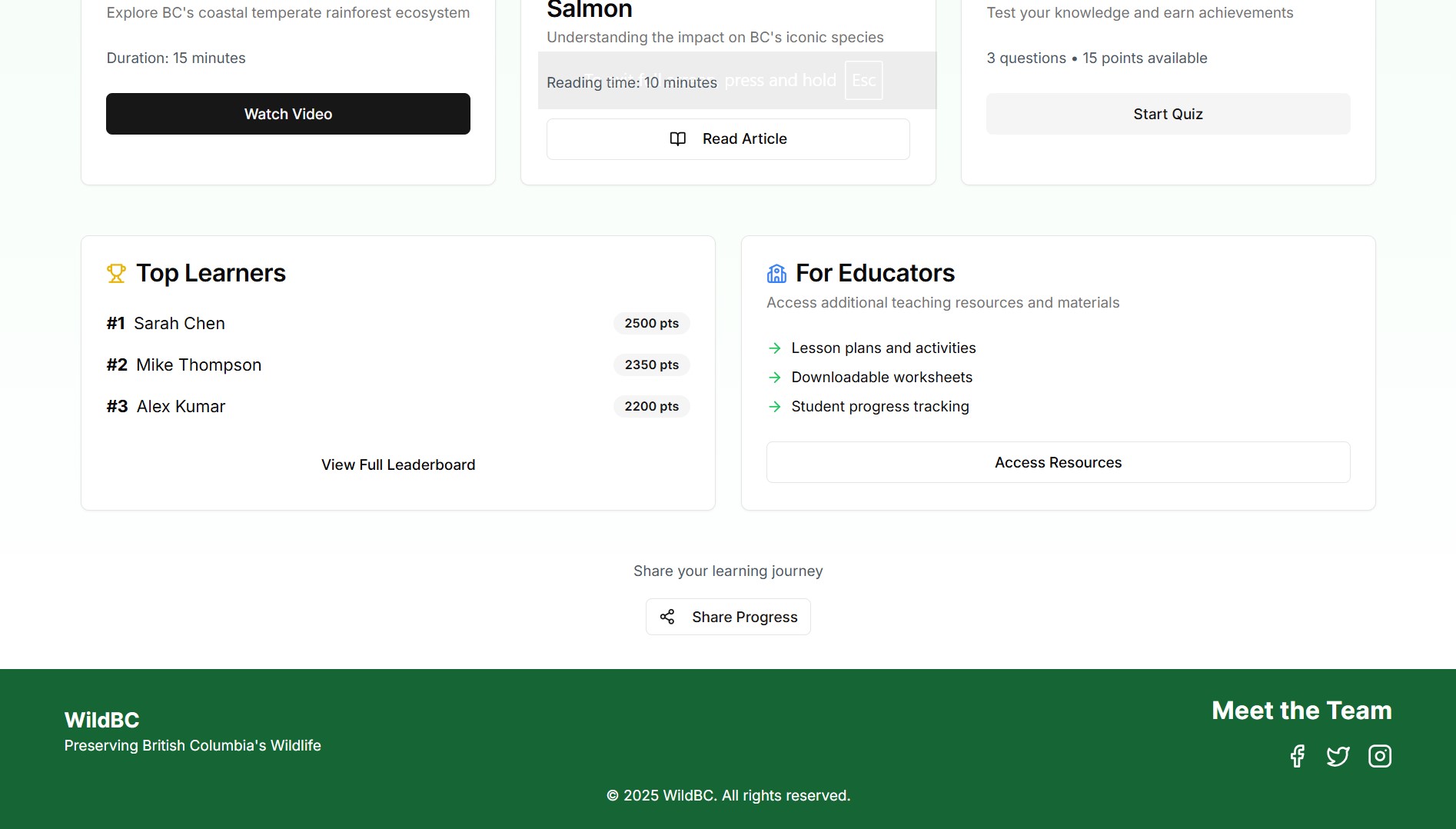Click the Top Learners heading
The height and width of the screenshot is (829, 1456).
pyautogui.click(x=211, y=273)
